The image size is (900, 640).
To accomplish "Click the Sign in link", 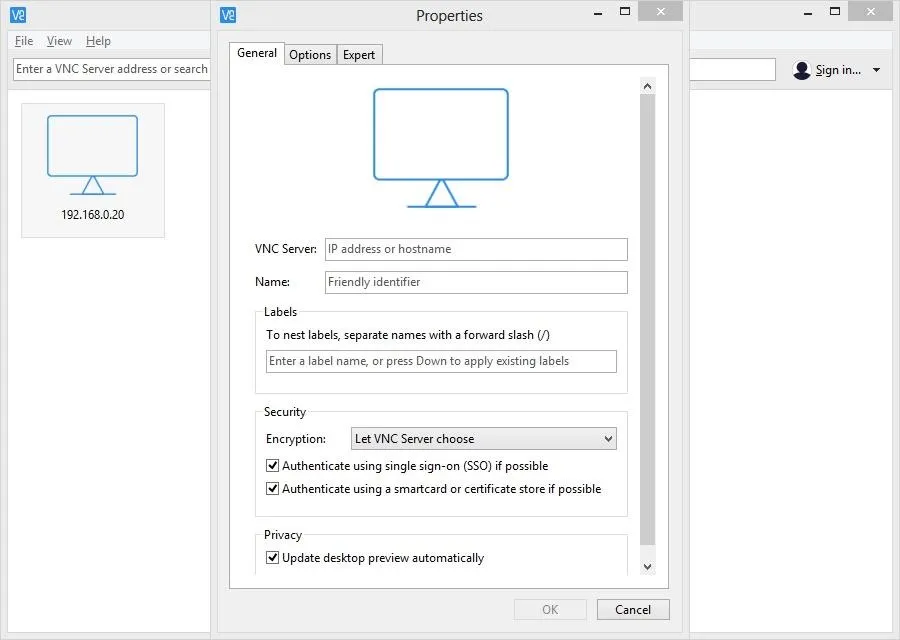I will 838,70.
